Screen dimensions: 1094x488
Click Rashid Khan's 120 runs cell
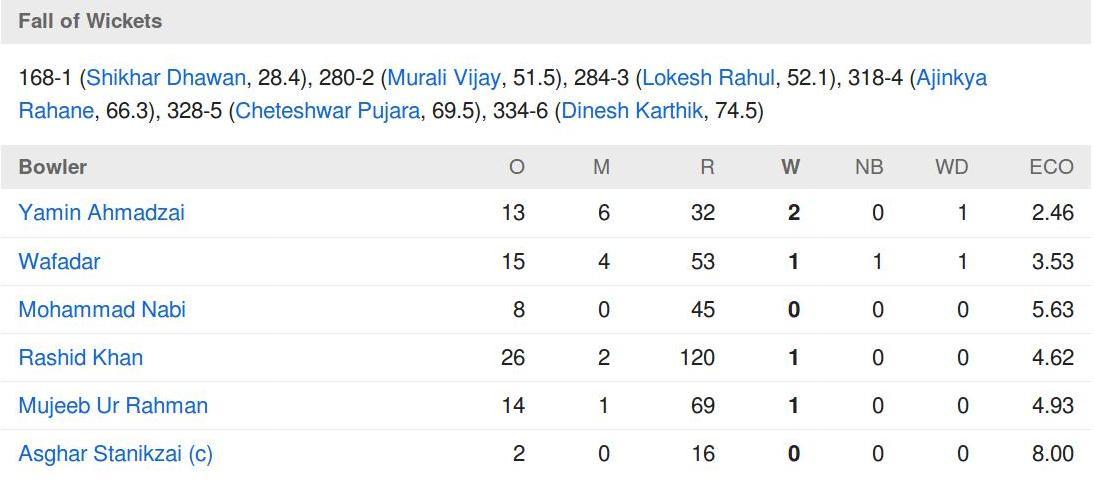pyautogui.click(x=698, y=357)
